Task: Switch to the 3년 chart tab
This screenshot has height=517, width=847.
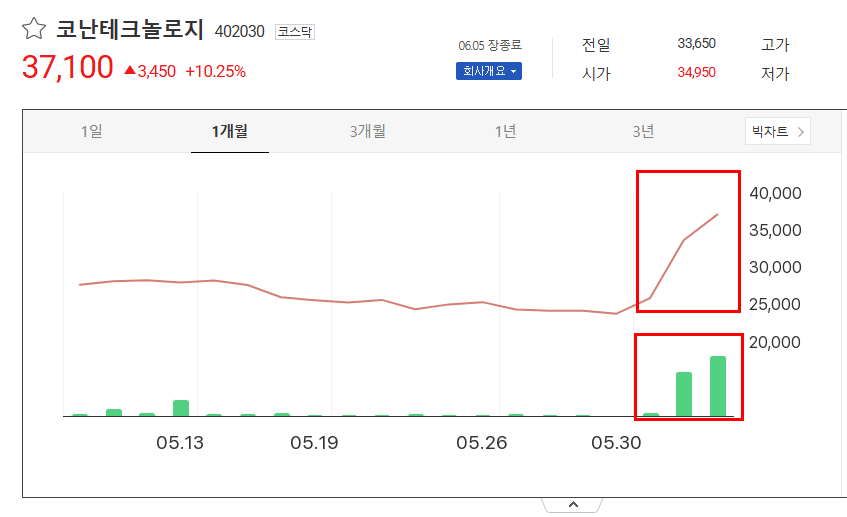Action: coord(644,131)
